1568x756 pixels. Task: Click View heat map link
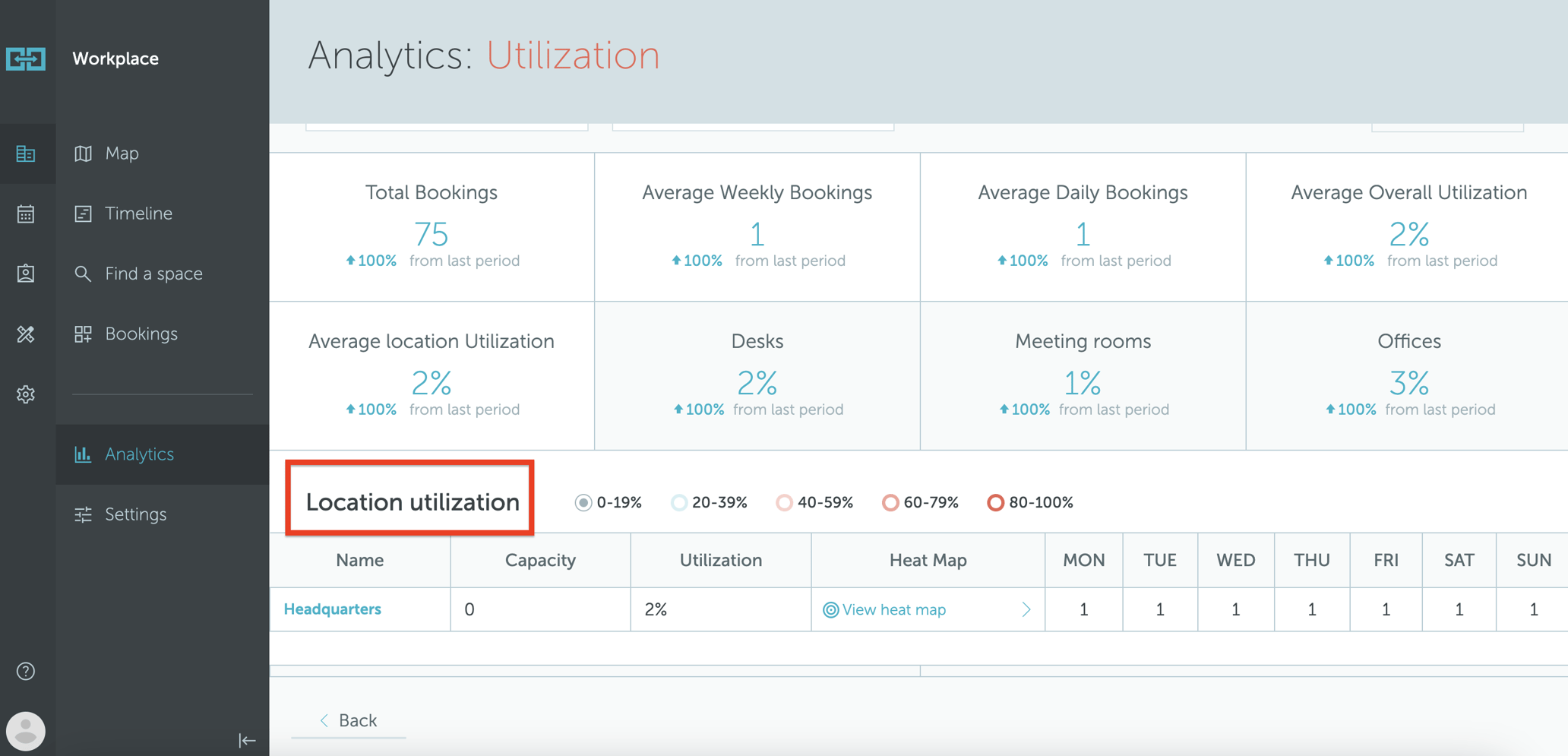pos(893,610)
